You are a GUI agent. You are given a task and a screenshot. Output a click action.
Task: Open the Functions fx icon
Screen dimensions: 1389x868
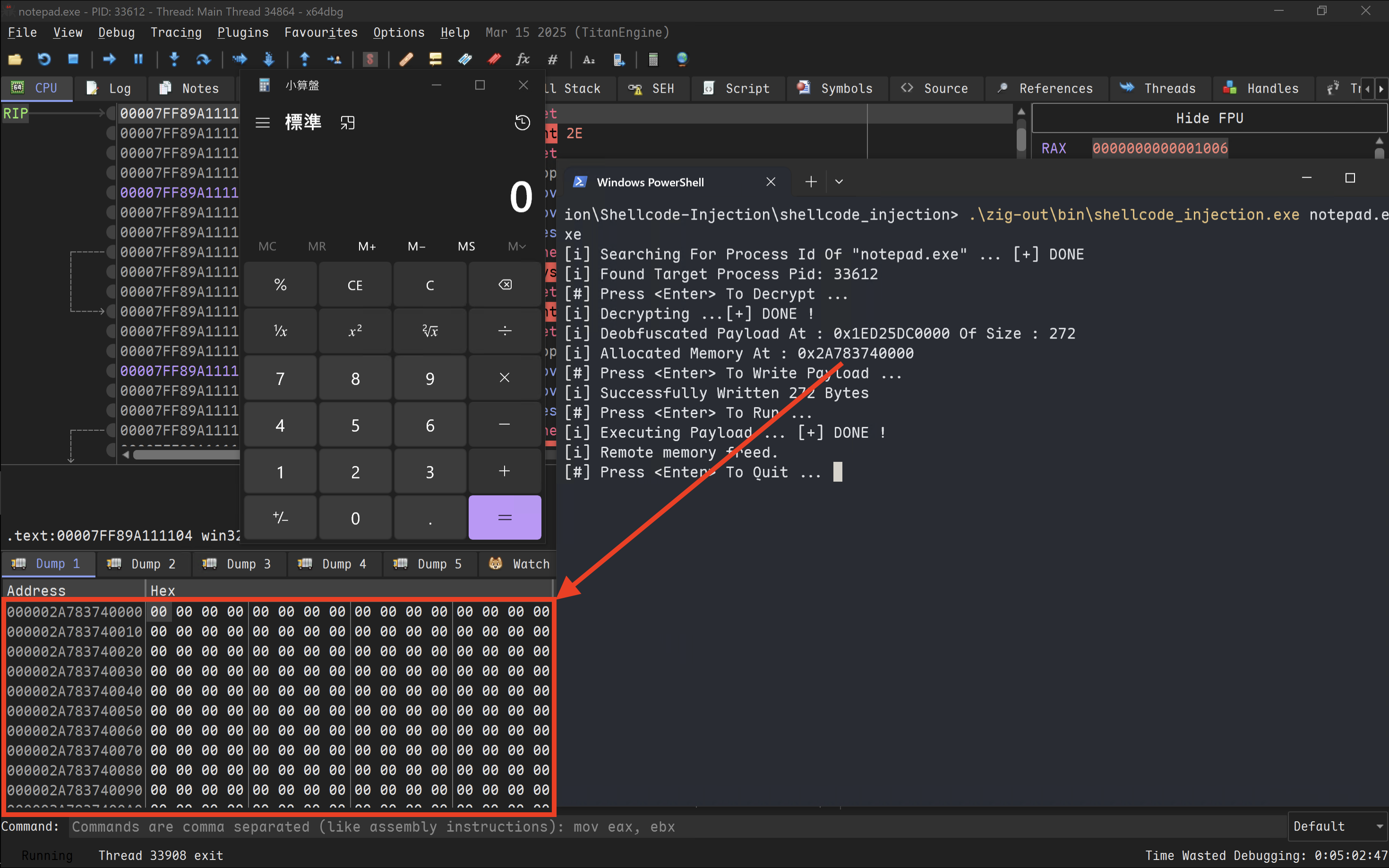pyautogui.click(x=523, y=59)
